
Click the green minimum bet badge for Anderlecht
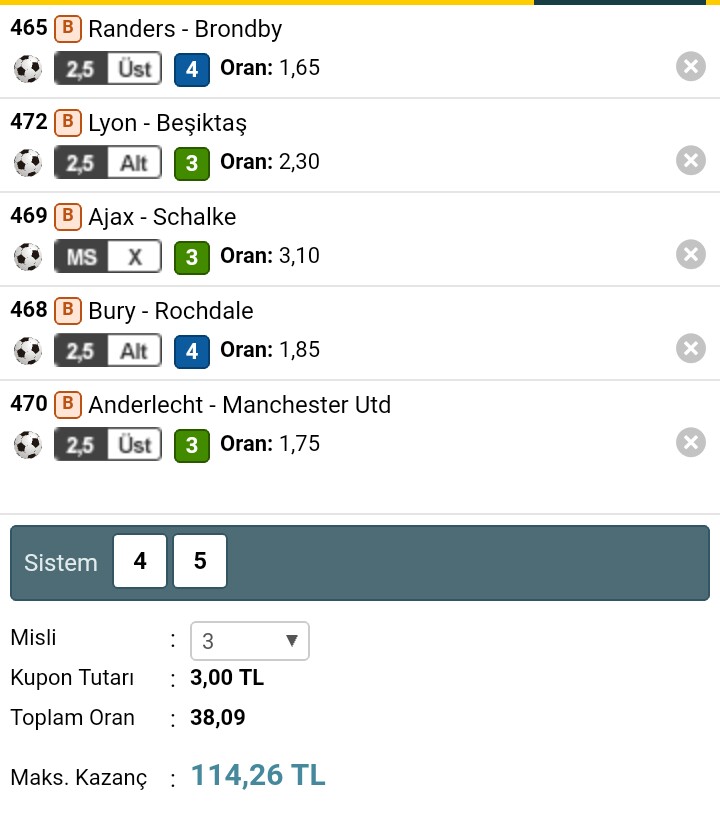tap(191, 445)
